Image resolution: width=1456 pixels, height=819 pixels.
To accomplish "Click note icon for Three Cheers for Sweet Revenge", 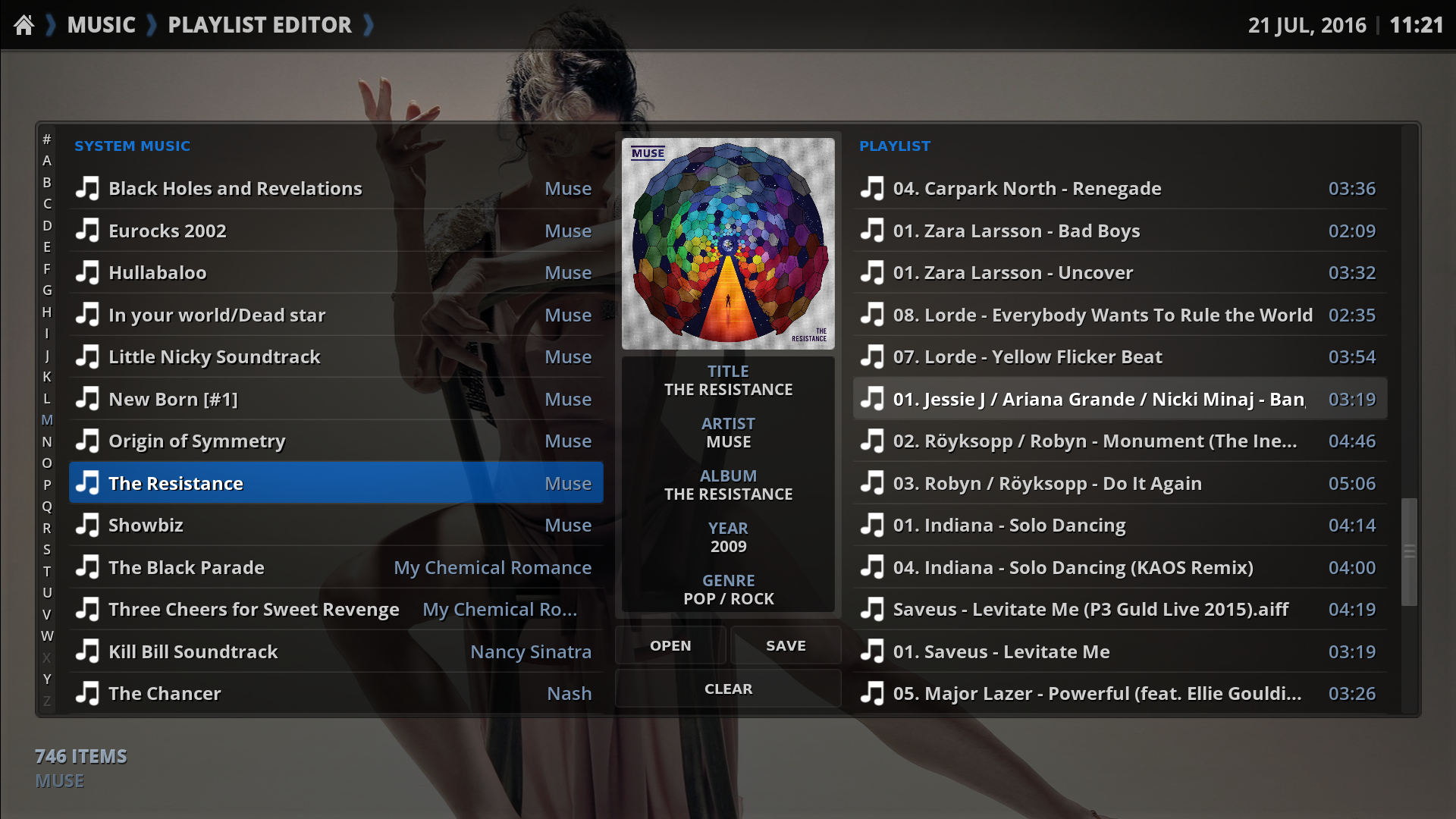I will click(x=87, y=609).
